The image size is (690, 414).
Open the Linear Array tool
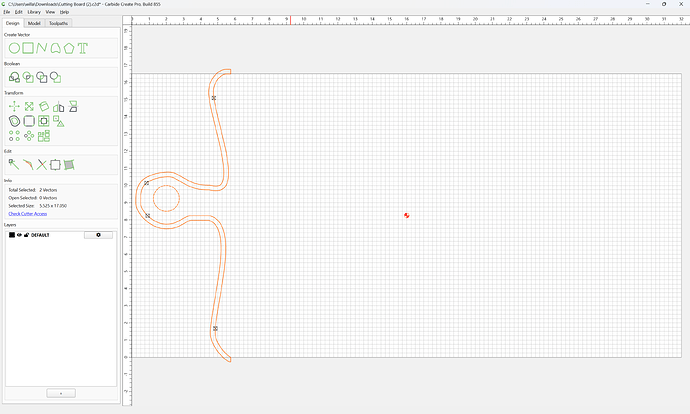14,136
